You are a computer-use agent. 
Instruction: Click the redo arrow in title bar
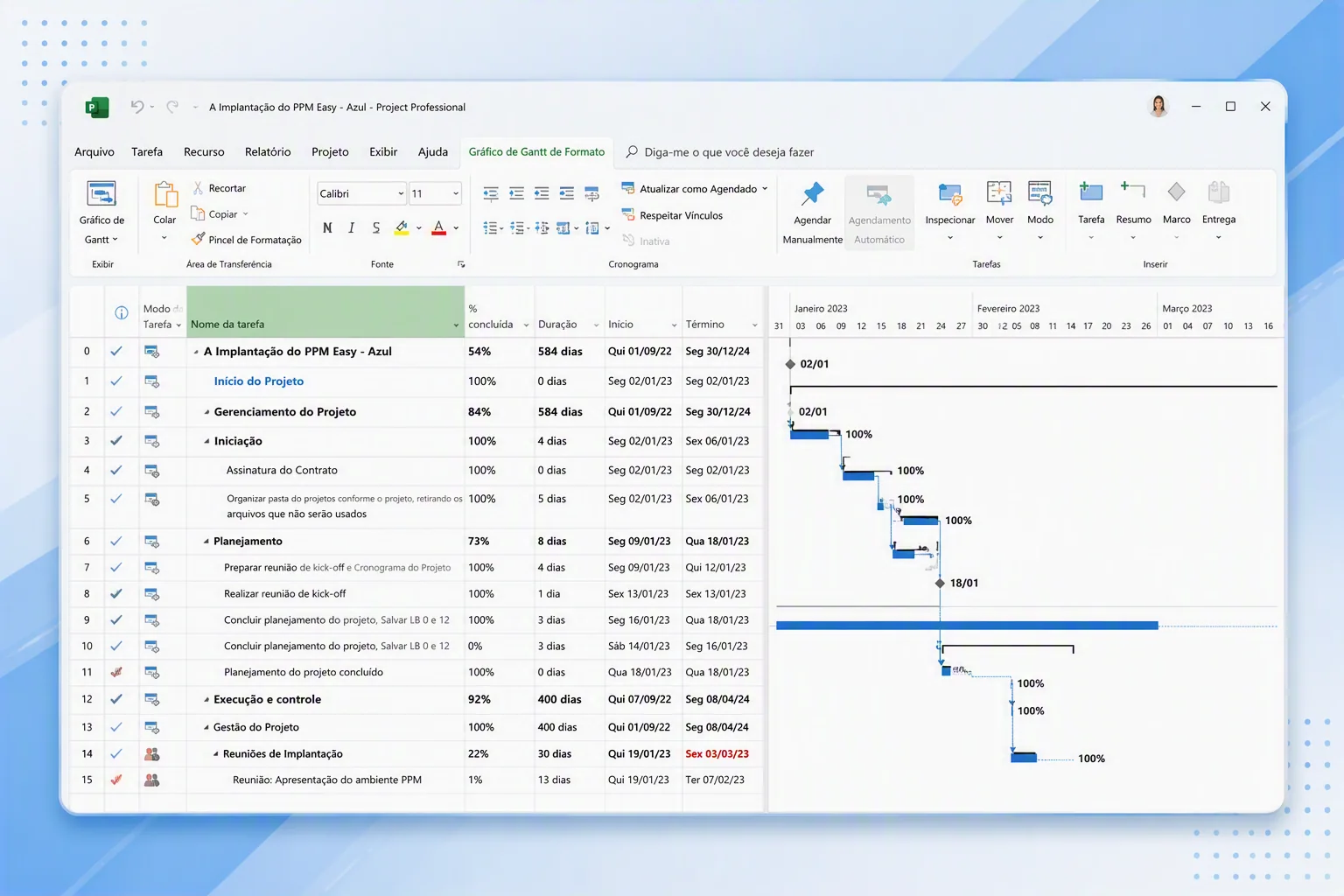[172, 107]
